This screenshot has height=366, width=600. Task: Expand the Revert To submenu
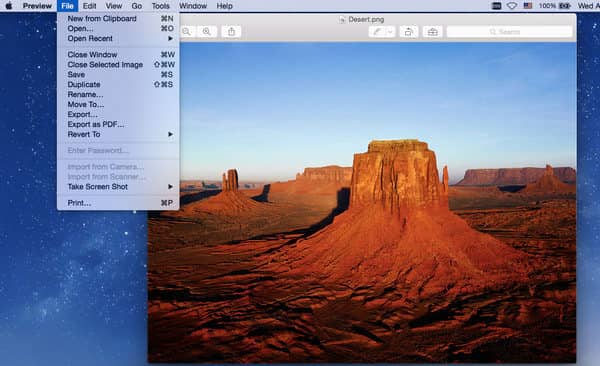point(118,134)
